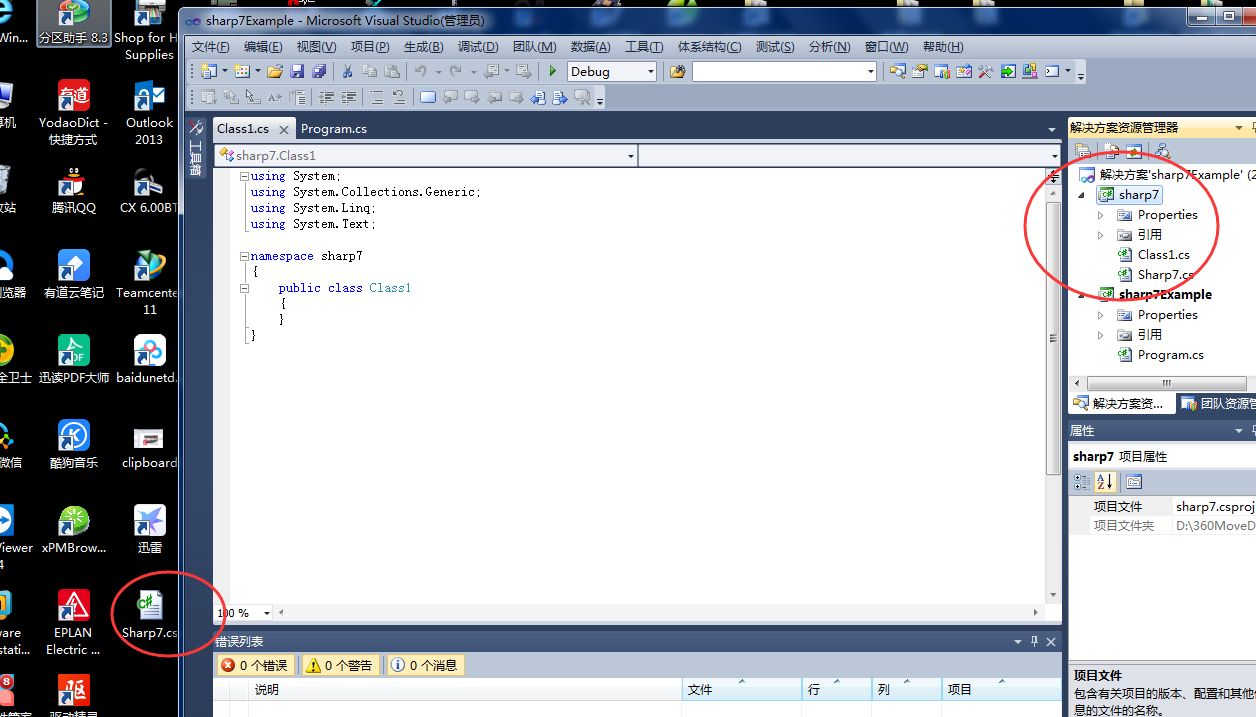The height and width of the screenshot is (717, 1256).
Task: Open a file with the folder icon
Action: (x=275, y=71)
